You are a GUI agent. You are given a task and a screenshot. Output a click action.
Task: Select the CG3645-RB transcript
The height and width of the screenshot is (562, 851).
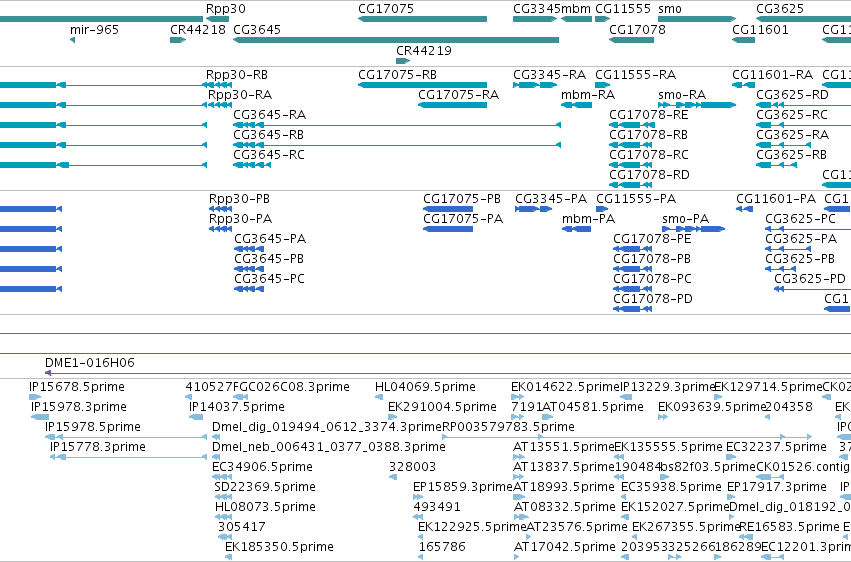coord(397,145)
